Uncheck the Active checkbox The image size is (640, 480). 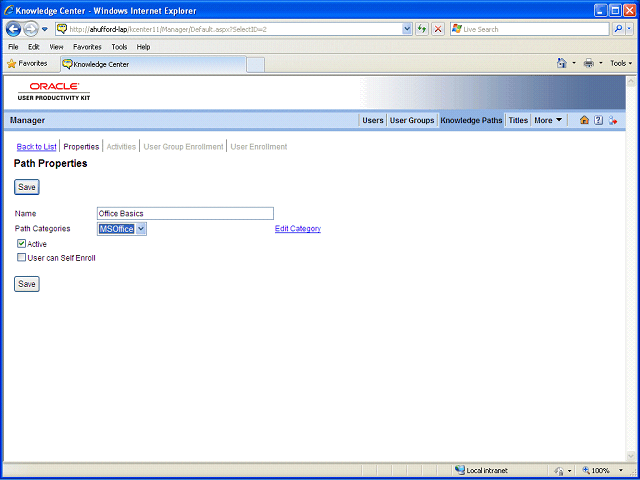[x=21, y=244]
